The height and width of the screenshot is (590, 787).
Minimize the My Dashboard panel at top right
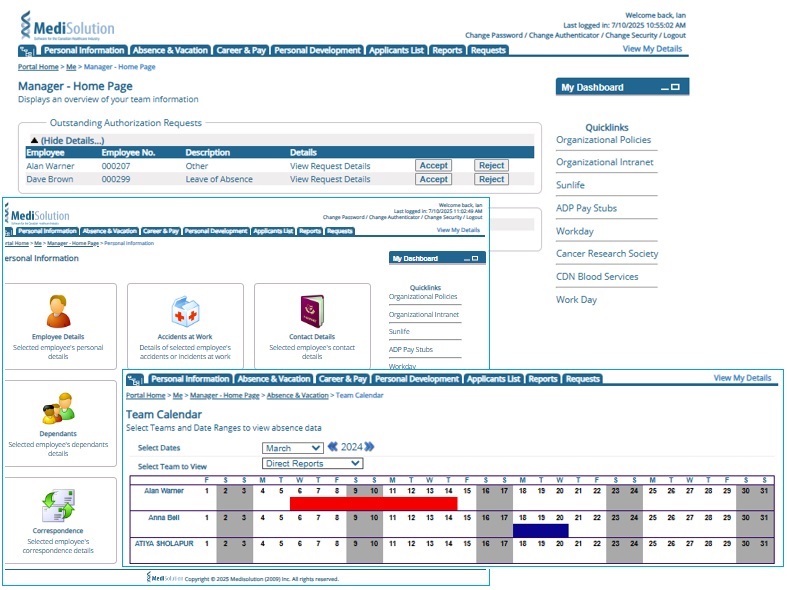(664, 88)
